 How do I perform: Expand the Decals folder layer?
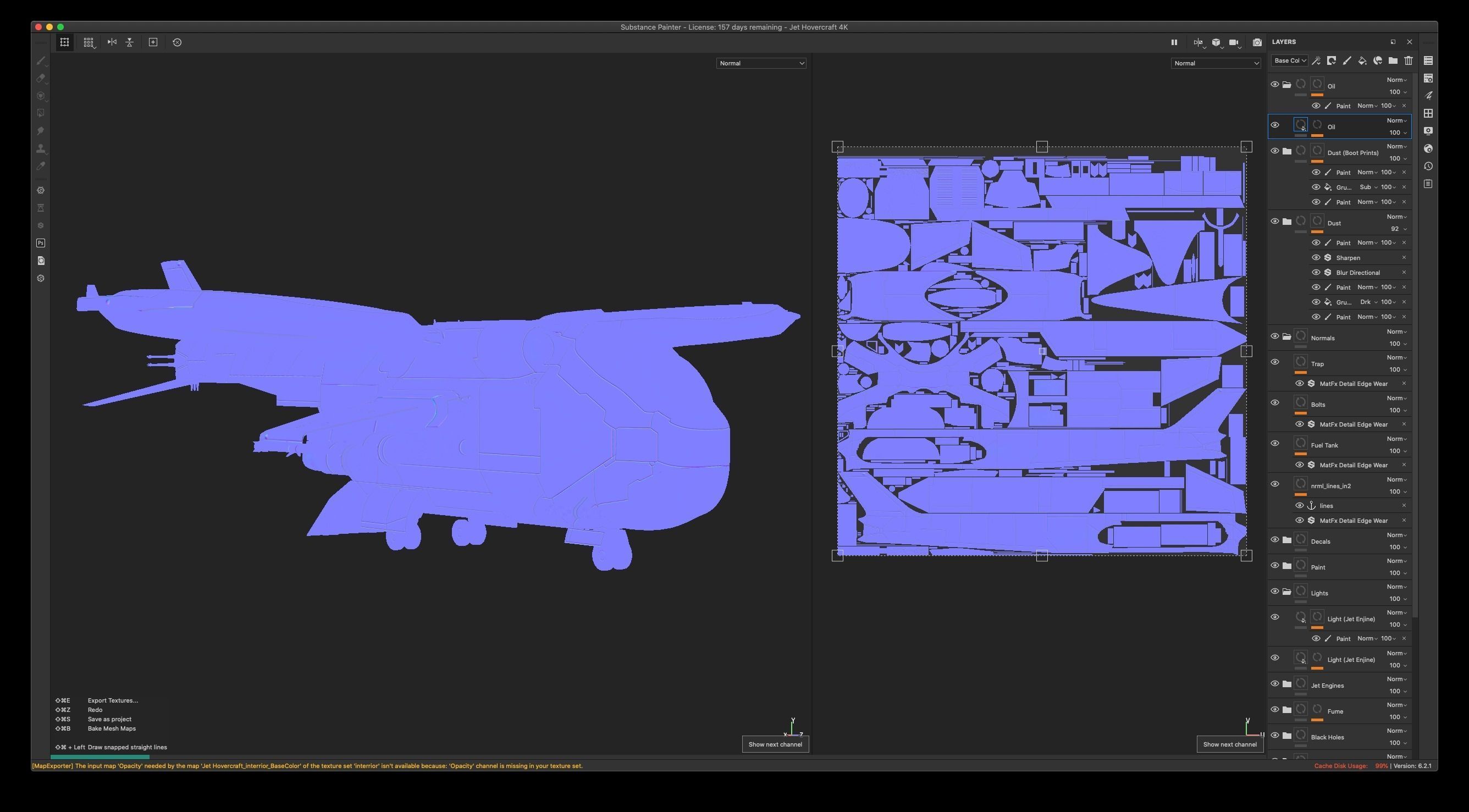click(1287, 540)
